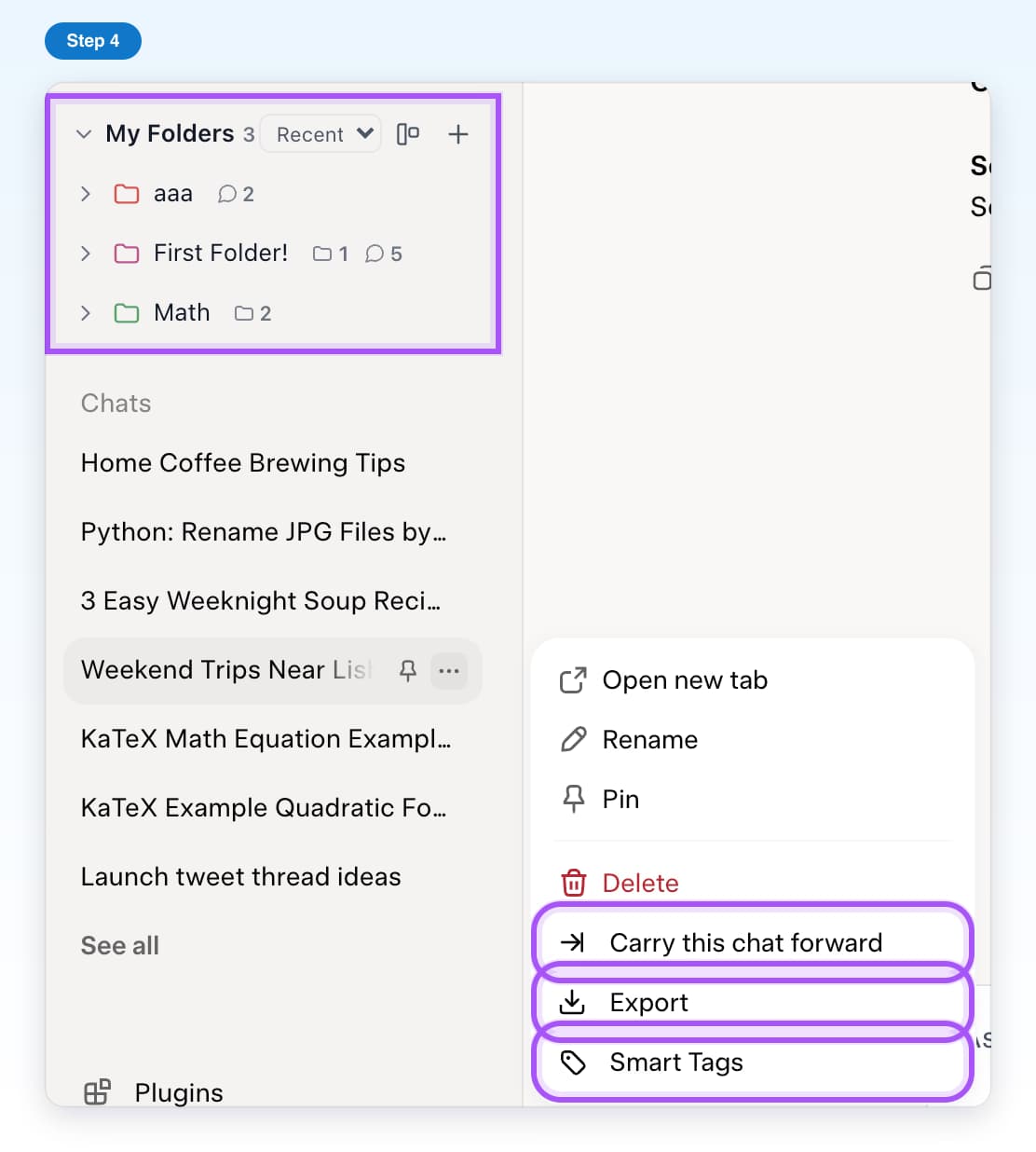Select the First Folder! name
Screen dimensions: 1036x1152
(221, 254)
